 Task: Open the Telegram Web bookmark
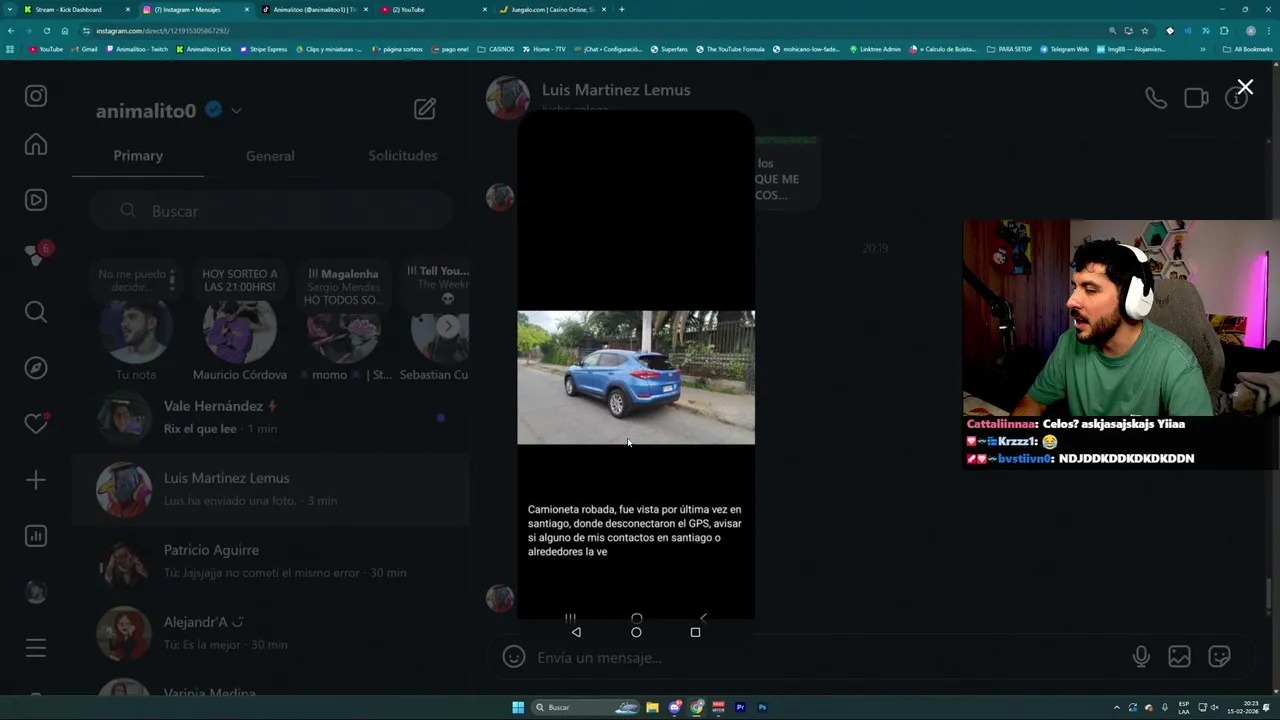tap(1064, 49)
